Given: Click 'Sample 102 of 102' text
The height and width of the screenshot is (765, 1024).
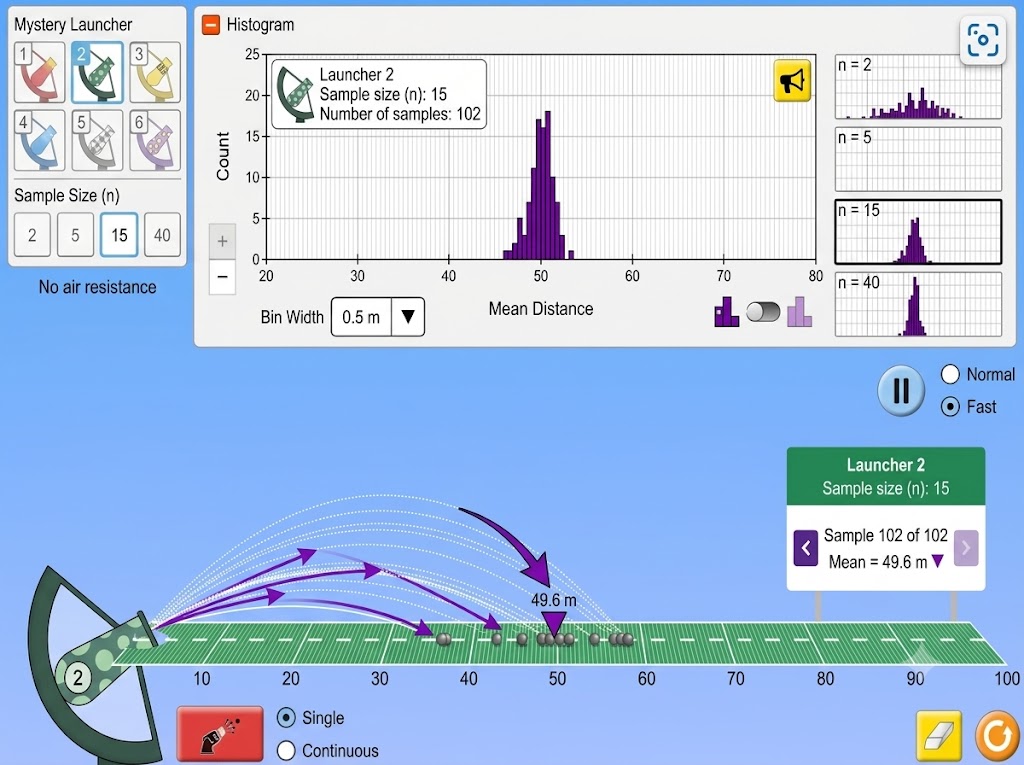Looking at the screenshot, I should click(x=886, y=535).
